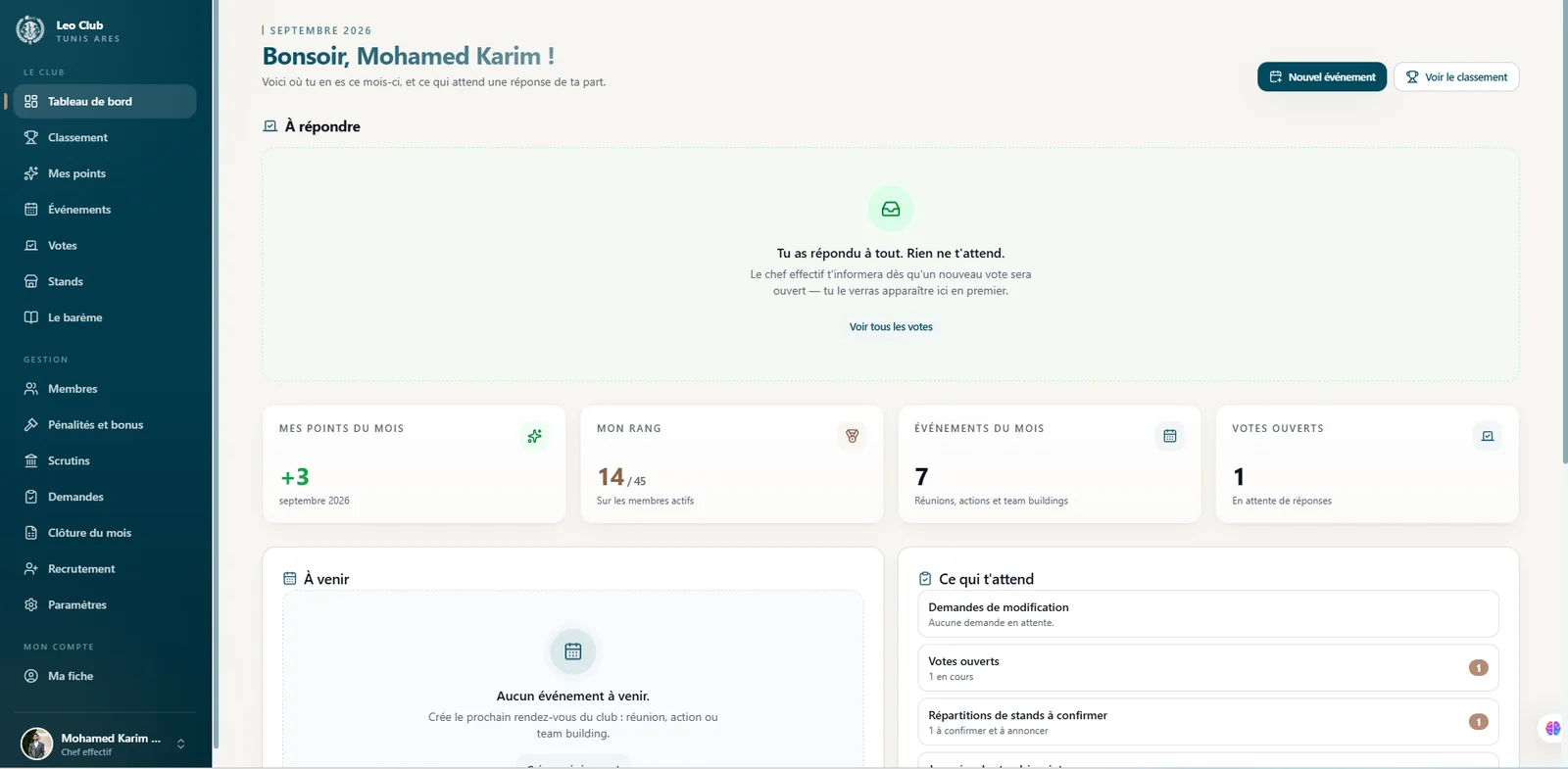Click the Votes ouverts stat card
The width and height of the screenshot is (1568, 769).
click(1367, 464)
